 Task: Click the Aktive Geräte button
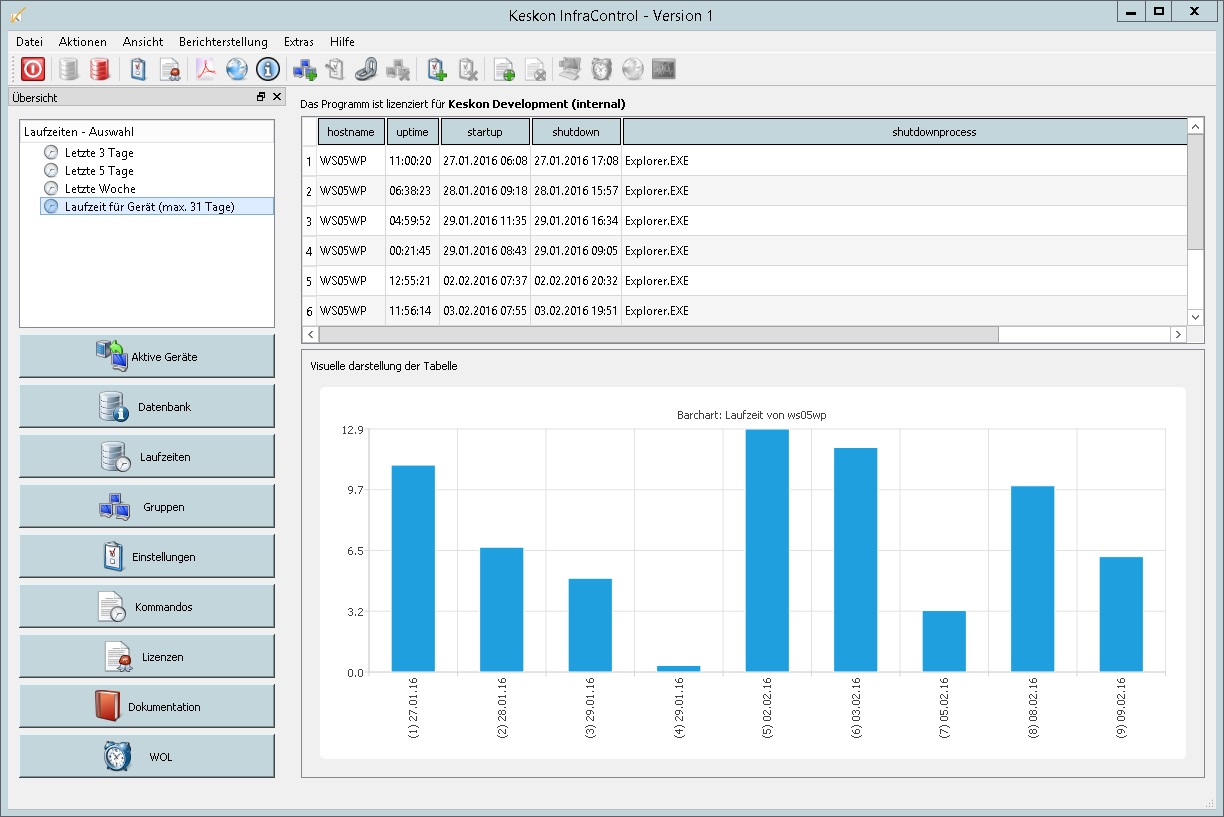pyautogui.click(x=147, y=357)
